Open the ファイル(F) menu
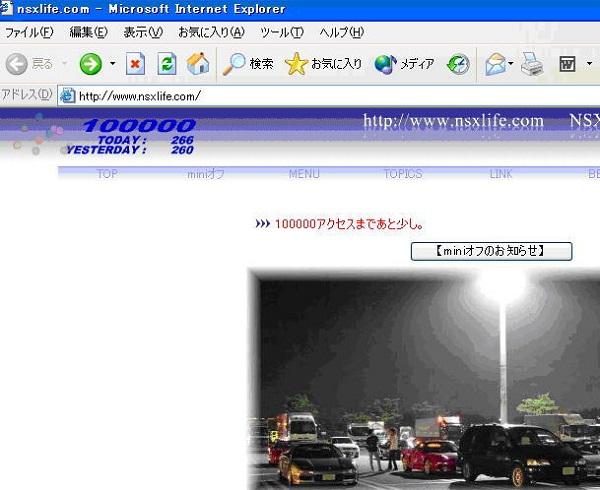 (29, 32)
